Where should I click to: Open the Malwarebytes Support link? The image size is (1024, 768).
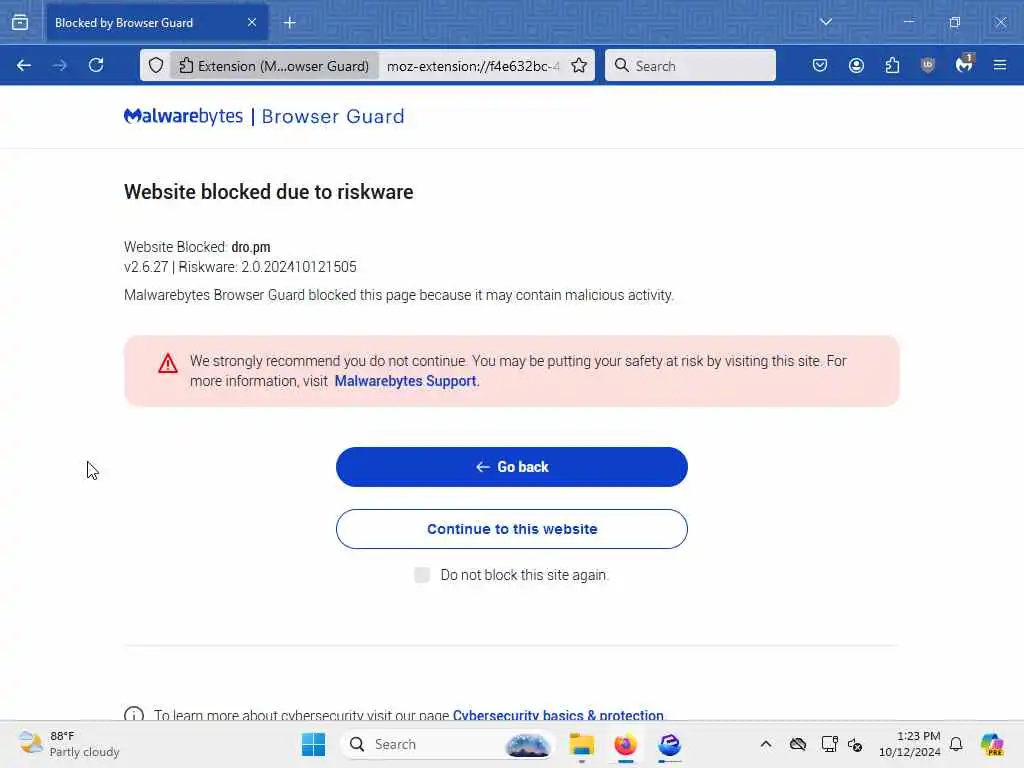click(x=406, y=381)
